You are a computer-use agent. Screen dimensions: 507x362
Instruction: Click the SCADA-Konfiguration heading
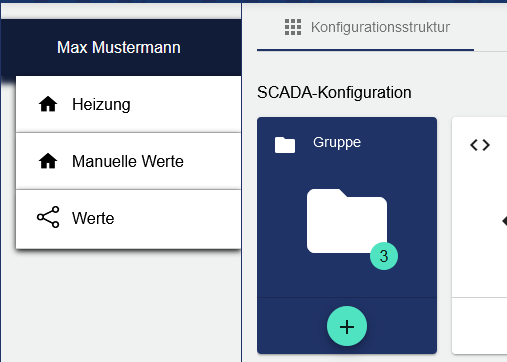point(334,92)
